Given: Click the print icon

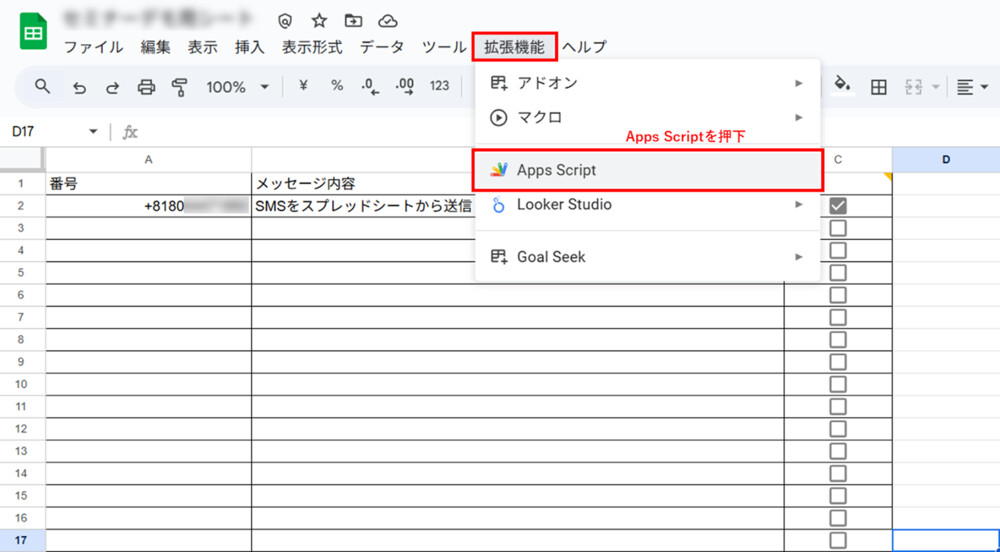Looking at the screenshot, I should click(146, 87).
